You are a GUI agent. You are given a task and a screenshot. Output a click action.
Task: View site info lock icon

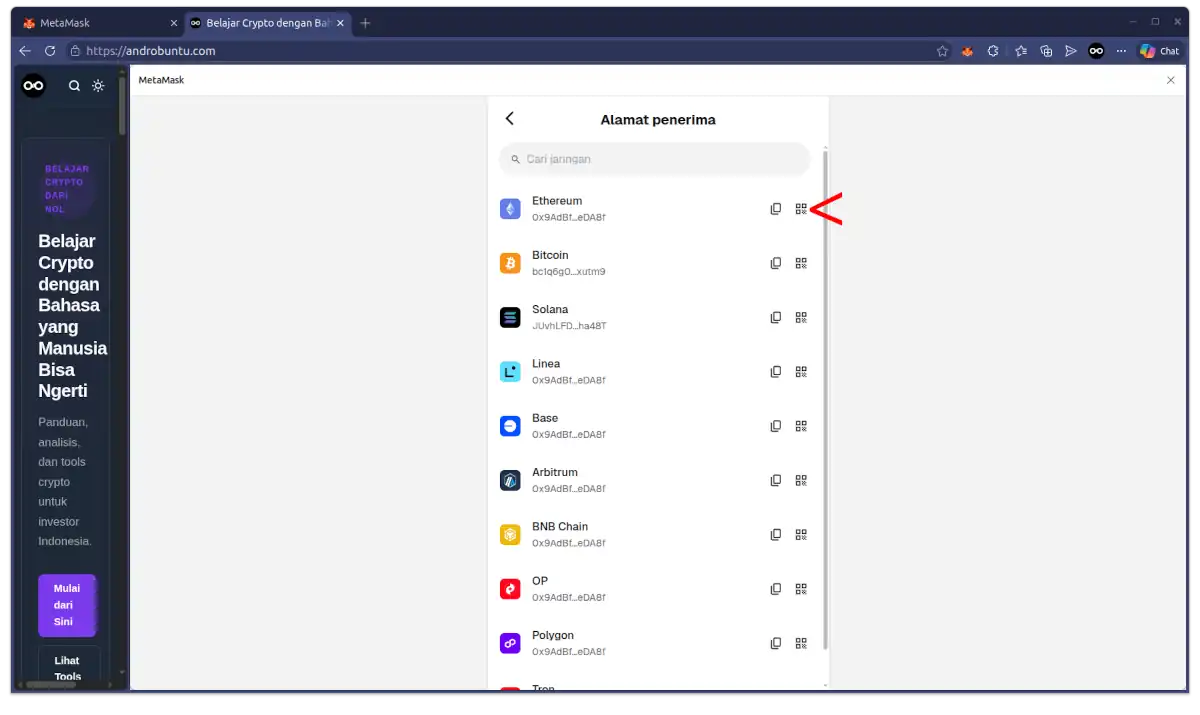click(74, 51)
